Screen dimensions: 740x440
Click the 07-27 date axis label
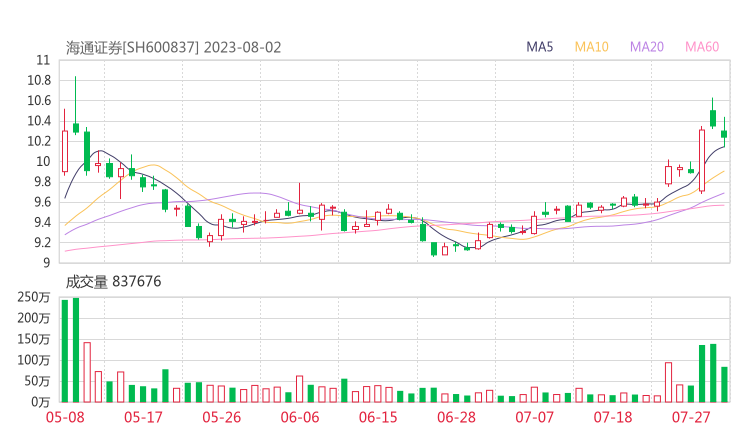tap(691, 417)
